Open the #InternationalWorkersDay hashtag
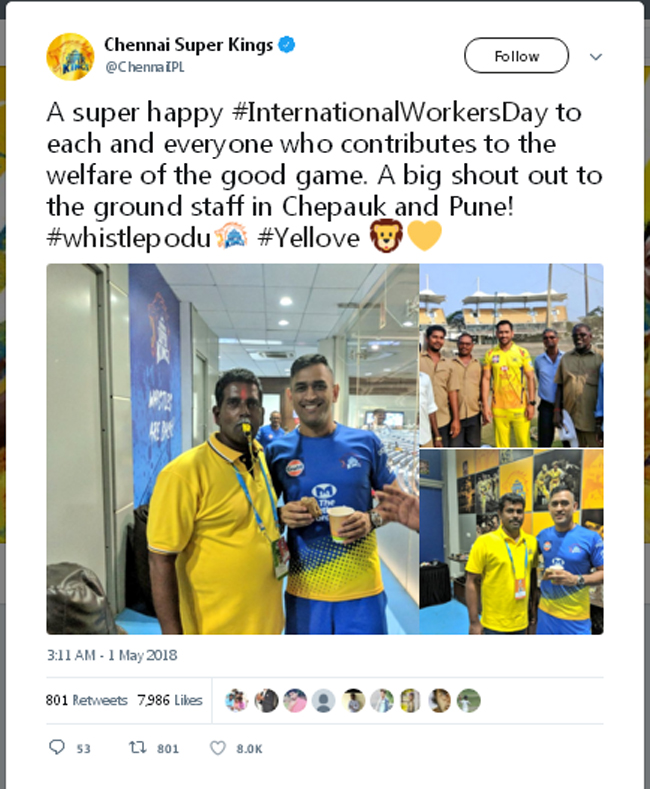Image resolution: width=650 pixels, height=789 pixels. point(389,112)
